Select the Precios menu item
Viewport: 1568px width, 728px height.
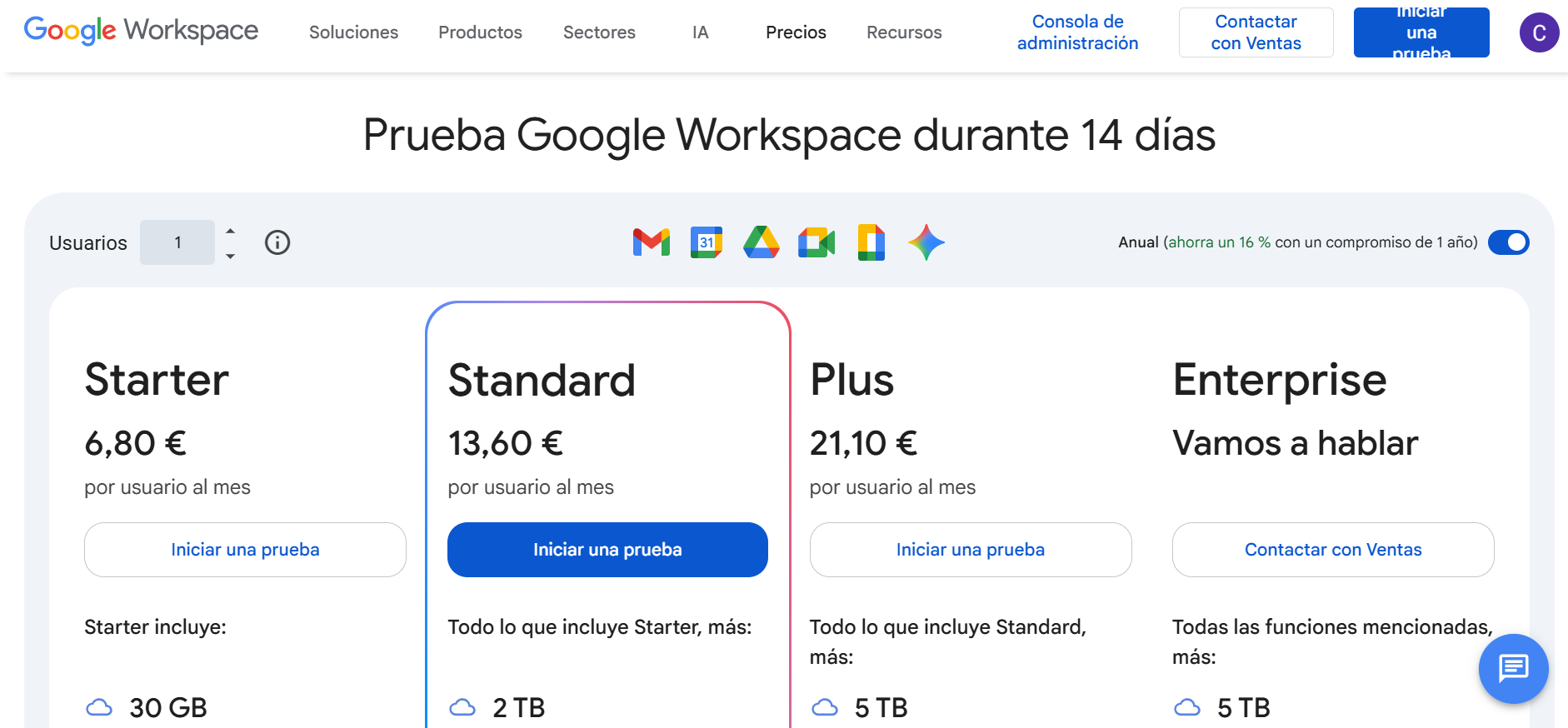coord(795,32)
